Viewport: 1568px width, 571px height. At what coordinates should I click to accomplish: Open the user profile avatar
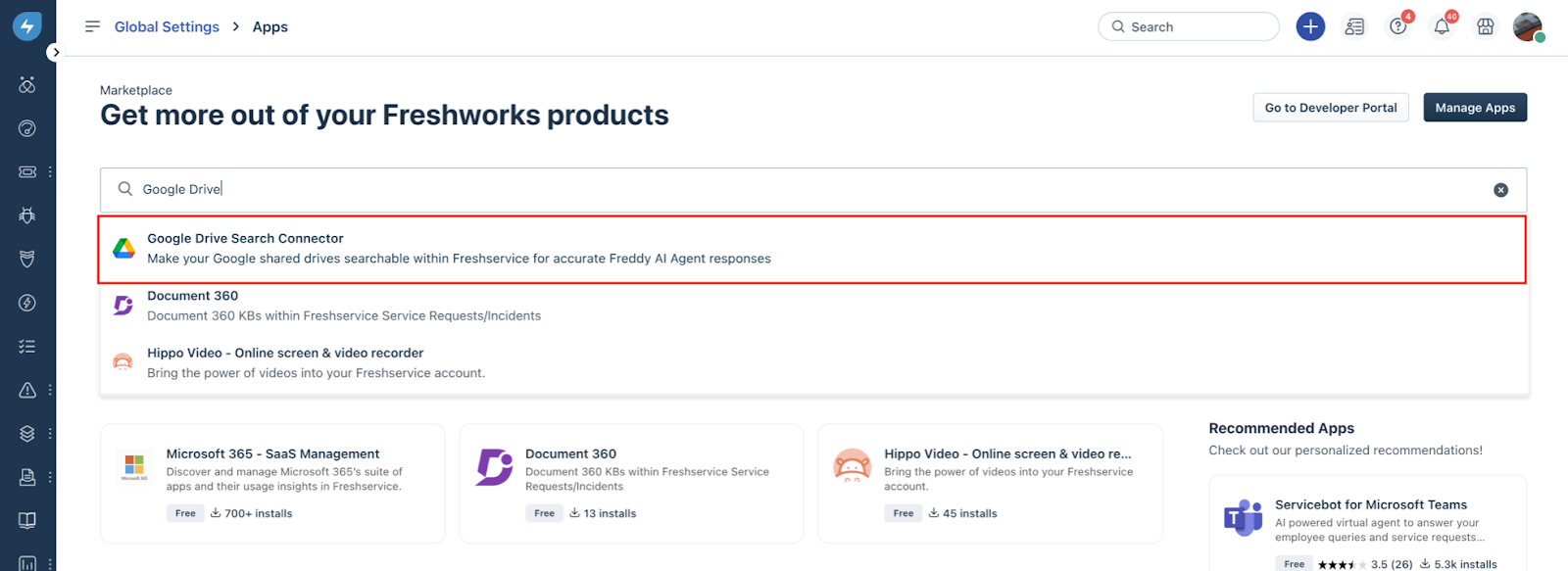pos(1528,26)
